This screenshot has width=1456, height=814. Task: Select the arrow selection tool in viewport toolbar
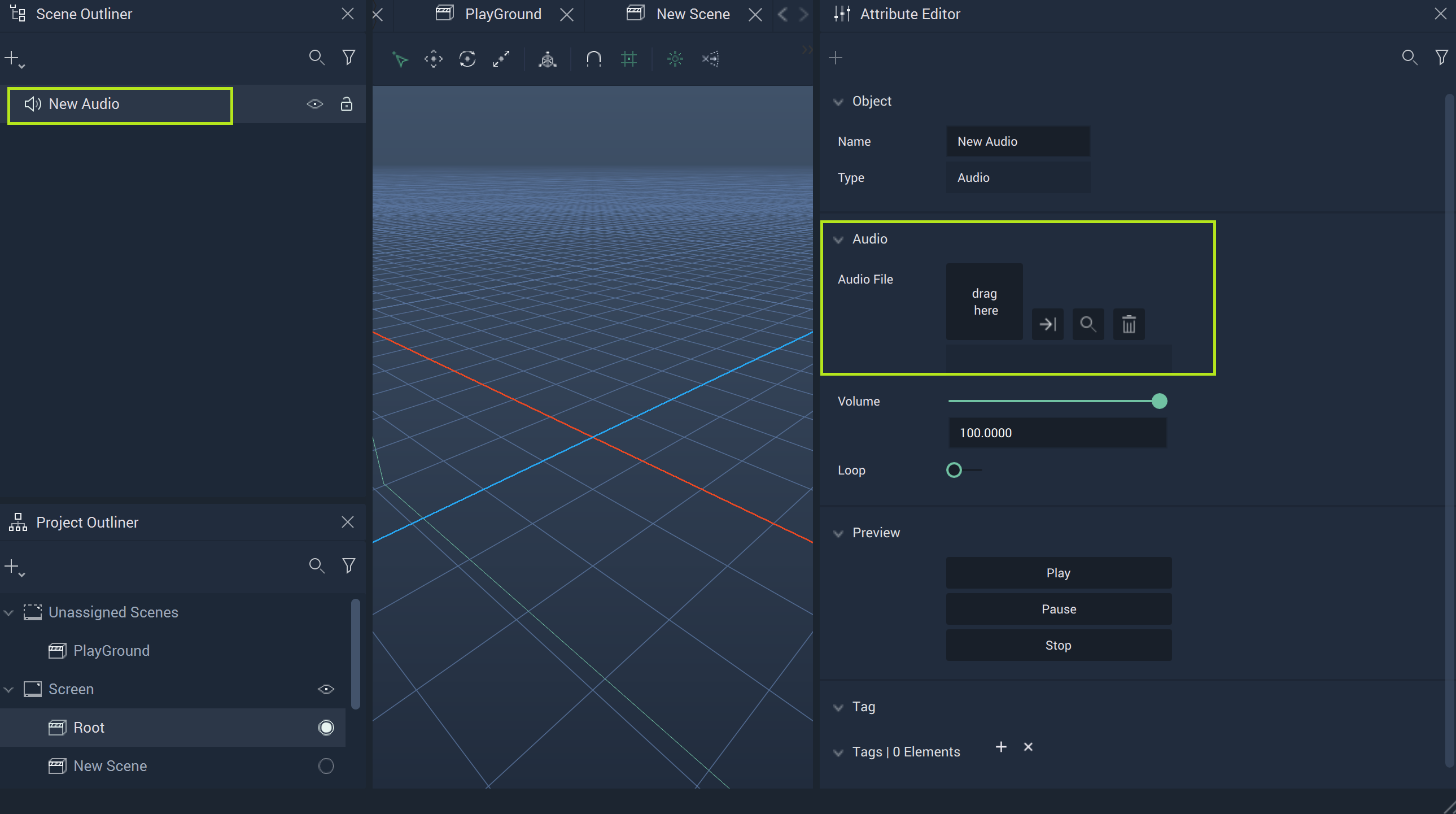400,59
